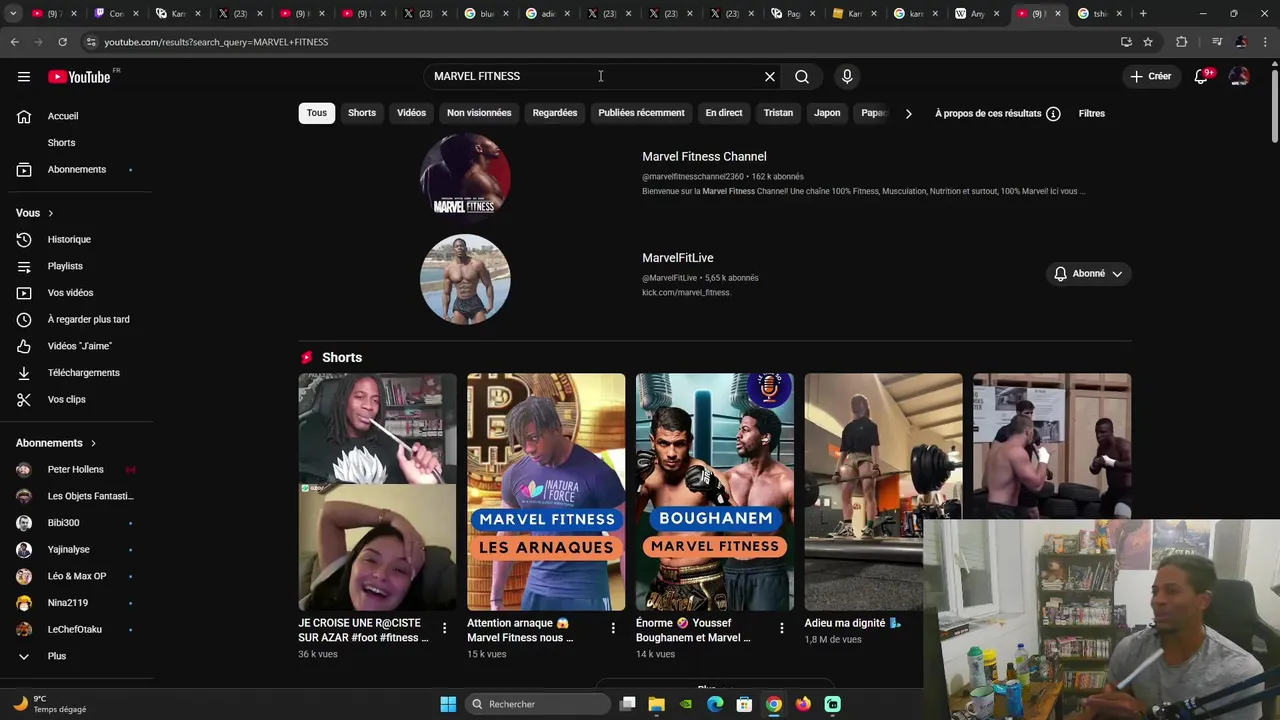Select the Japon filter chip
The image size is (1280, 720).
(827, 113)
